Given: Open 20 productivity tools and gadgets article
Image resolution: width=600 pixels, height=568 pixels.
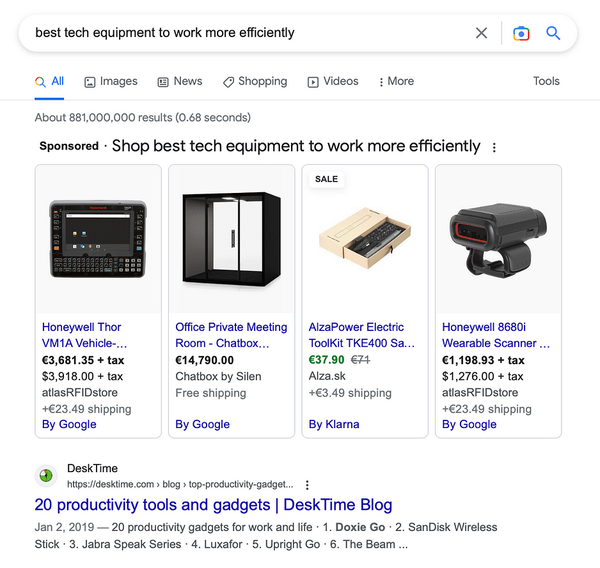Looking at the screenshot, I should [x=213, y=505].
